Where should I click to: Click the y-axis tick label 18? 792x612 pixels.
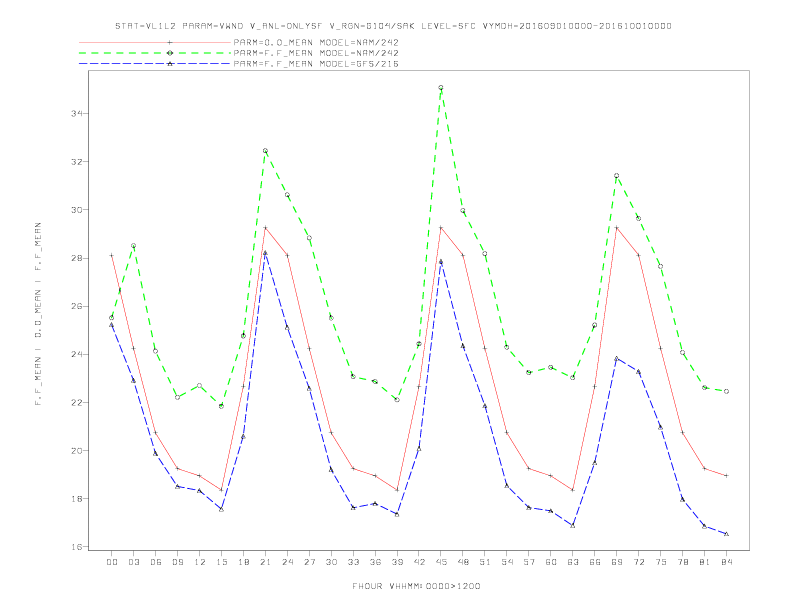point(77,499)
